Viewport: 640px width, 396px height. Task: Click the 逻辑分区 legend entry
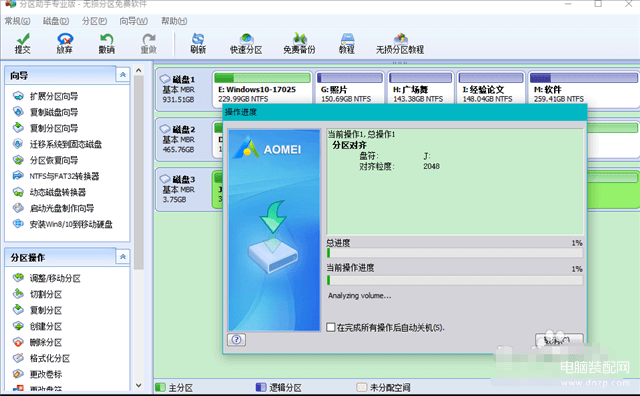point(279,387)
